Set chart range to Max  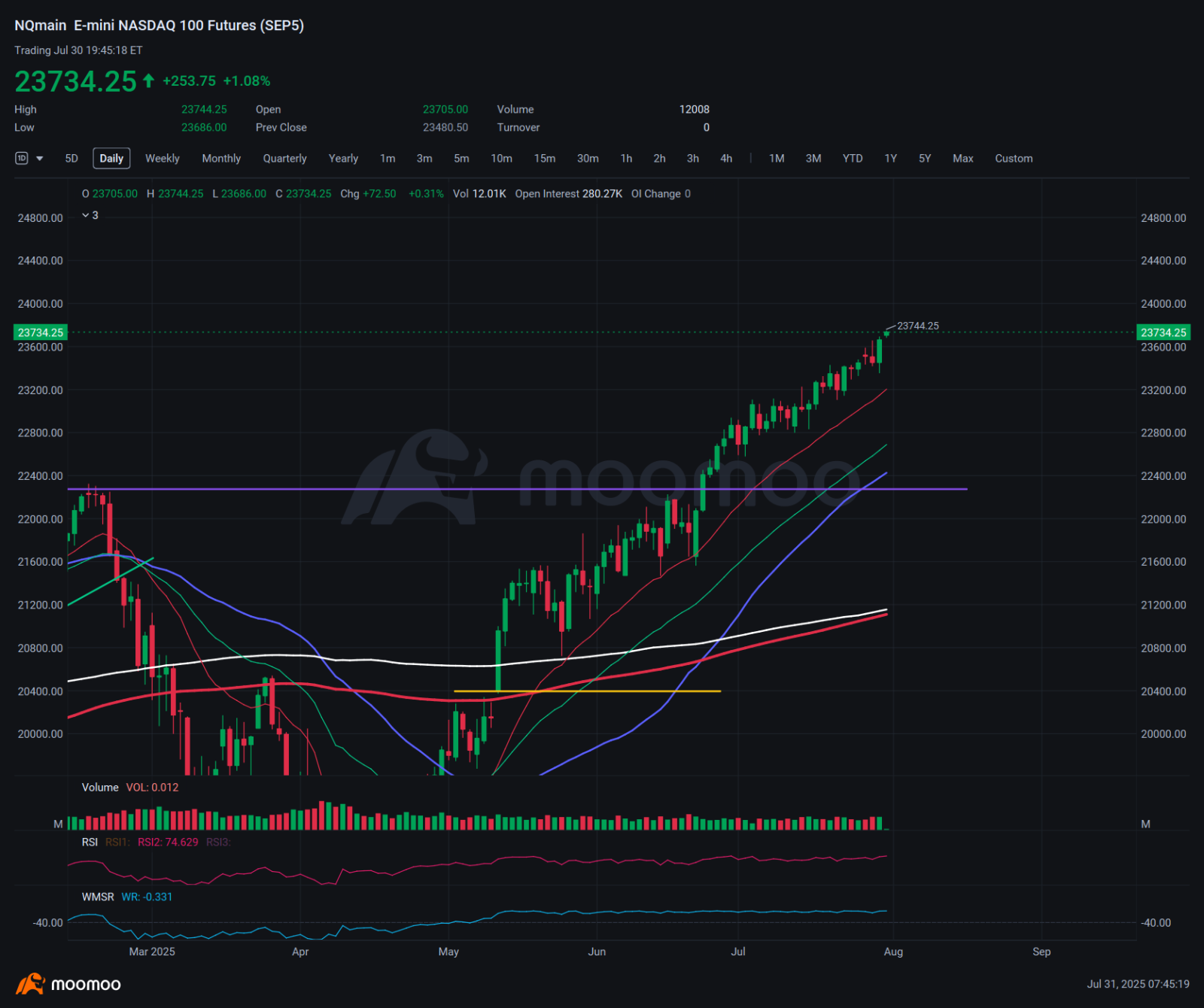(963, 158)
